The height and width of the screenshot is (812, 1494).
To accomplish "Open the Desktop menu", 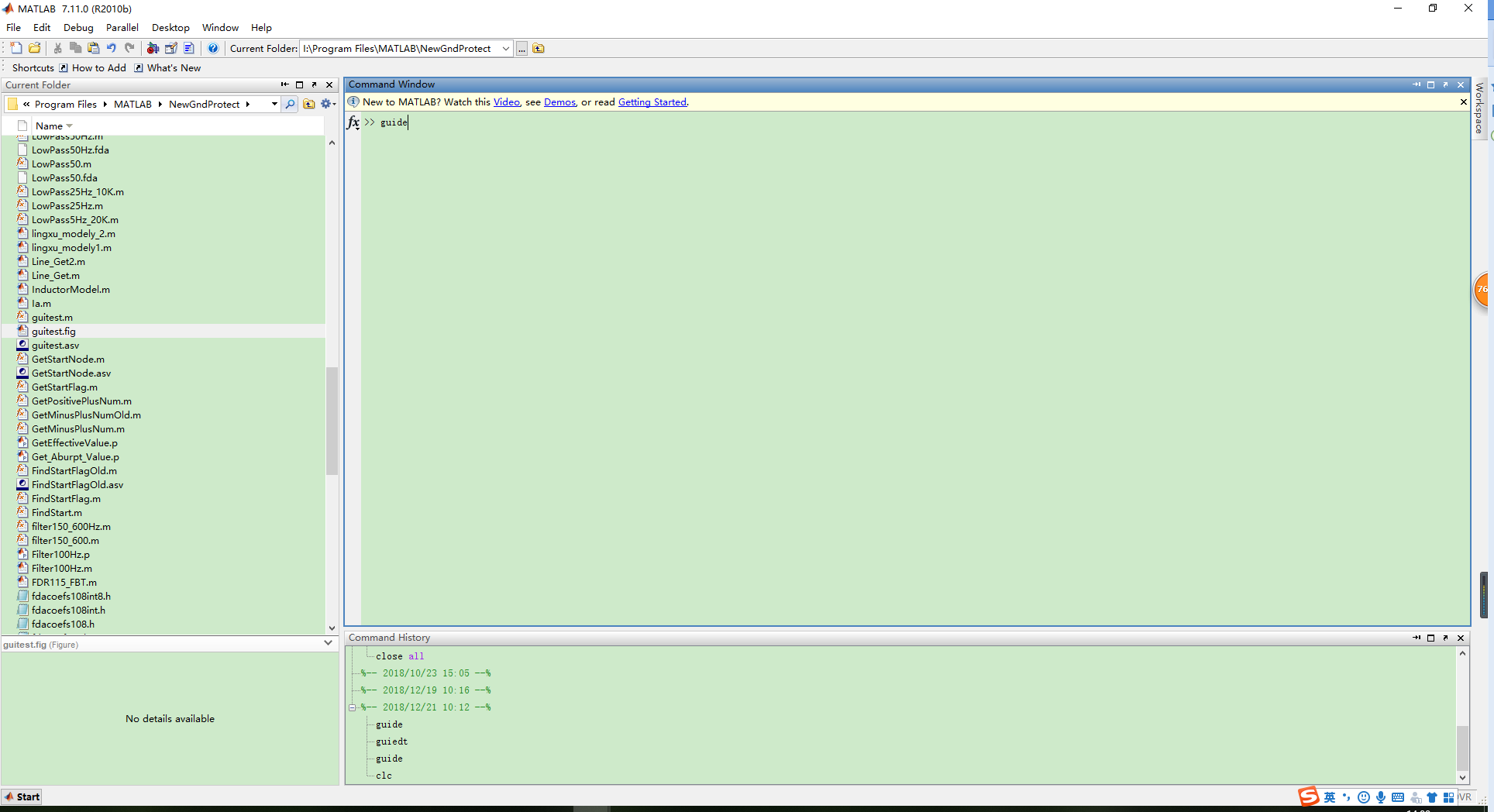I will coord(170,28).
